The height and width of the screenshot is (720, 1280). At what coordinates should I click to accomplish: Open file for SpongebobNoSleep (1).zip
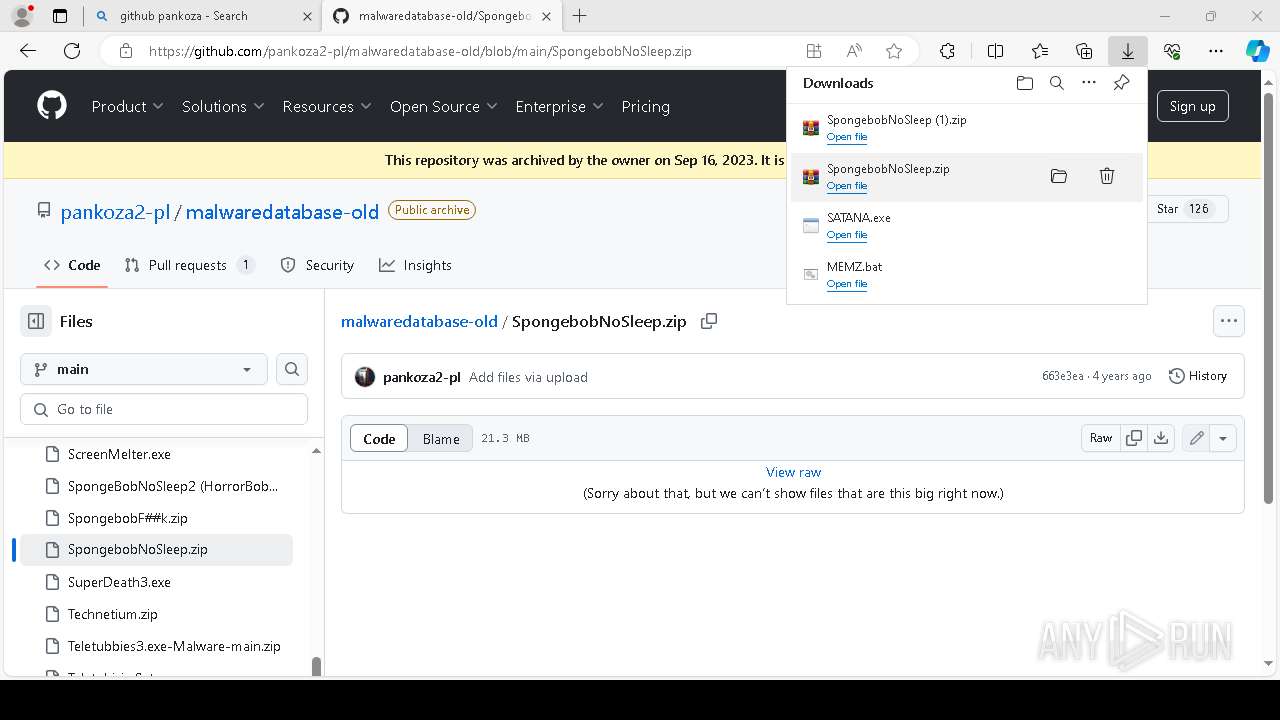coord(846,137)
